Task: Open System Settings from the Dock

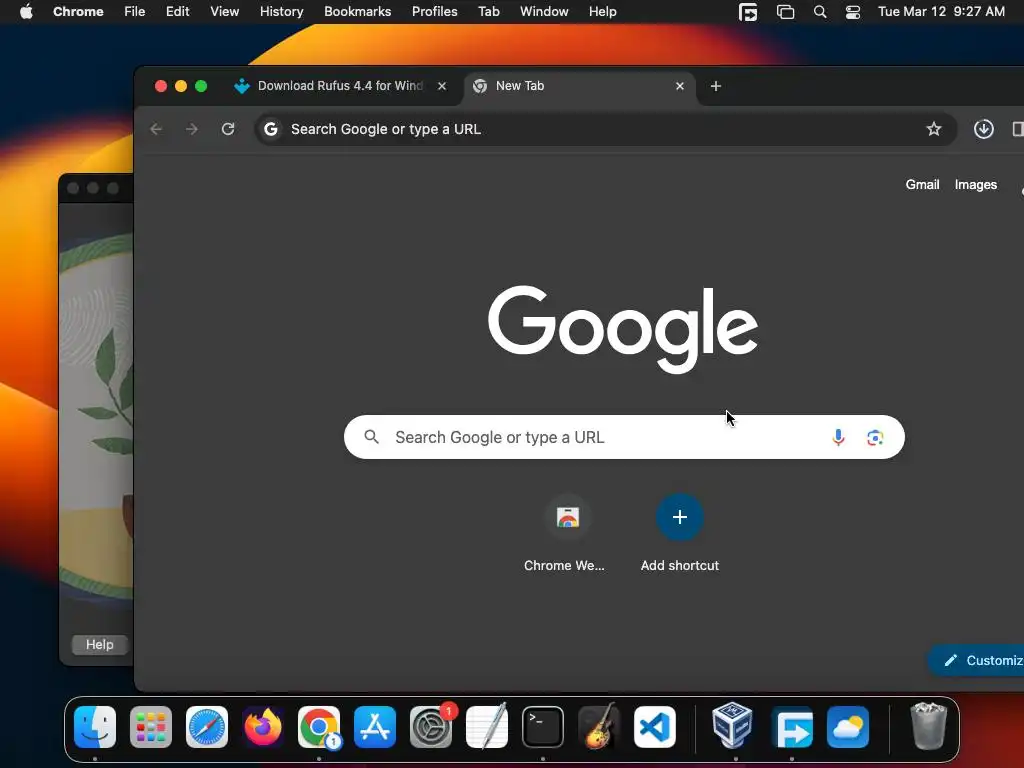Action: (x=432, y=726)
